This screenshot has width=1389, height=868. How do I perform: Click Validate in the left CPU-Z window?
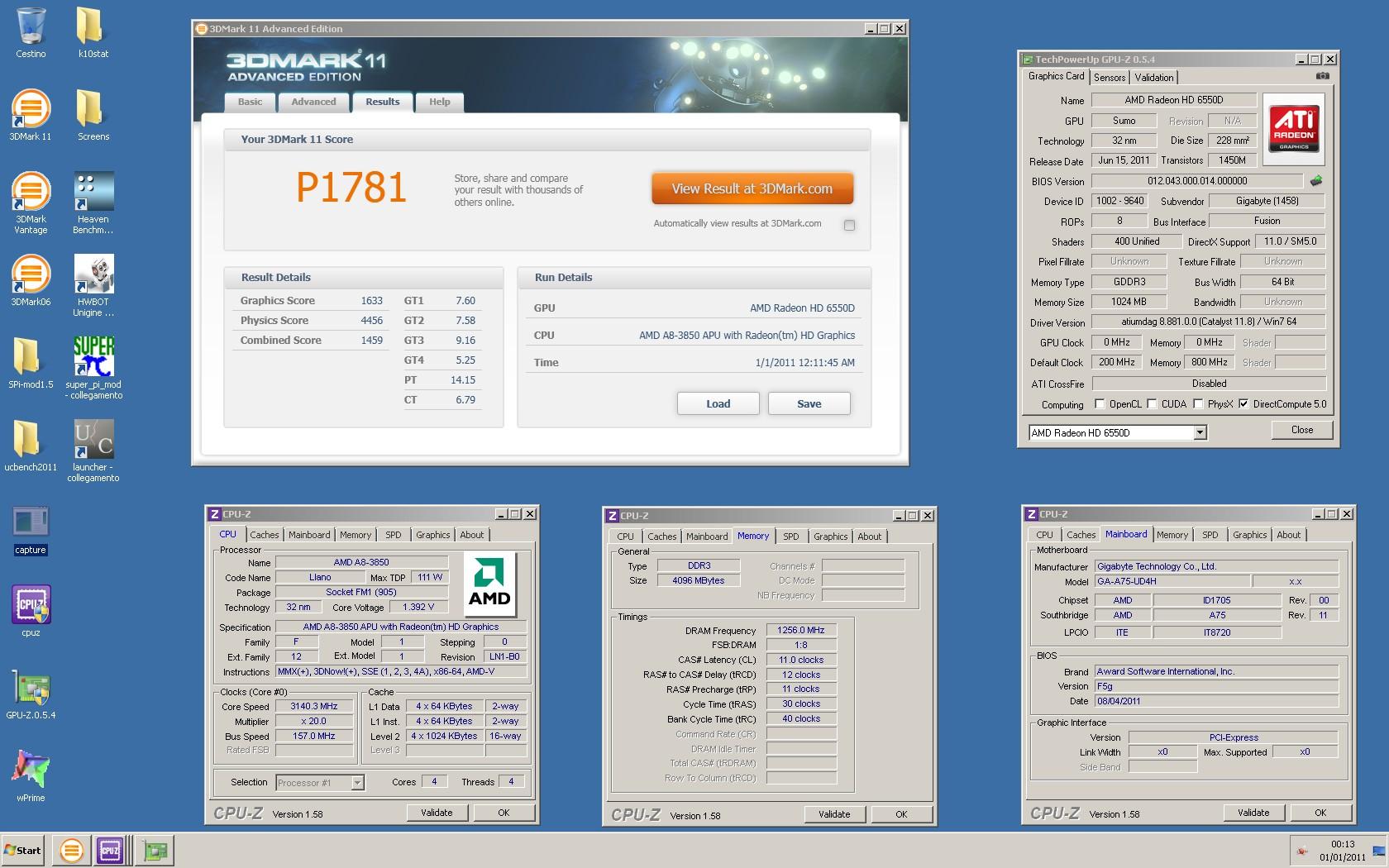click(437, 813)
